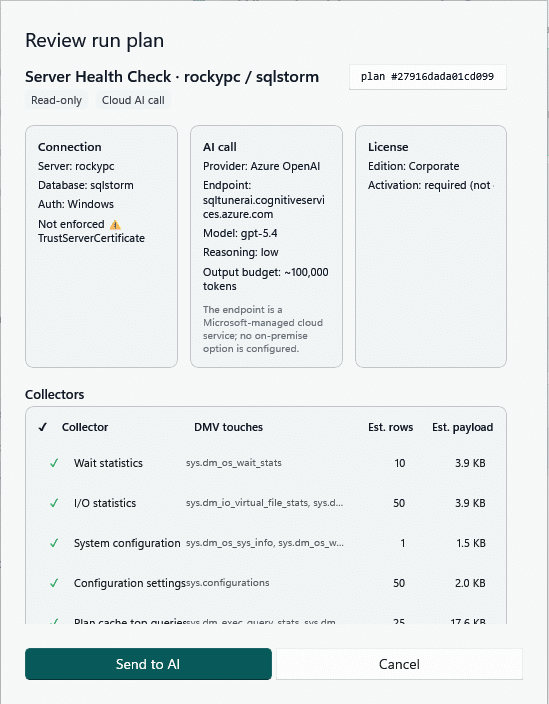Screen dimensions: 549x704
Task: Select the System configuration row label
Action: pos(127,543)
